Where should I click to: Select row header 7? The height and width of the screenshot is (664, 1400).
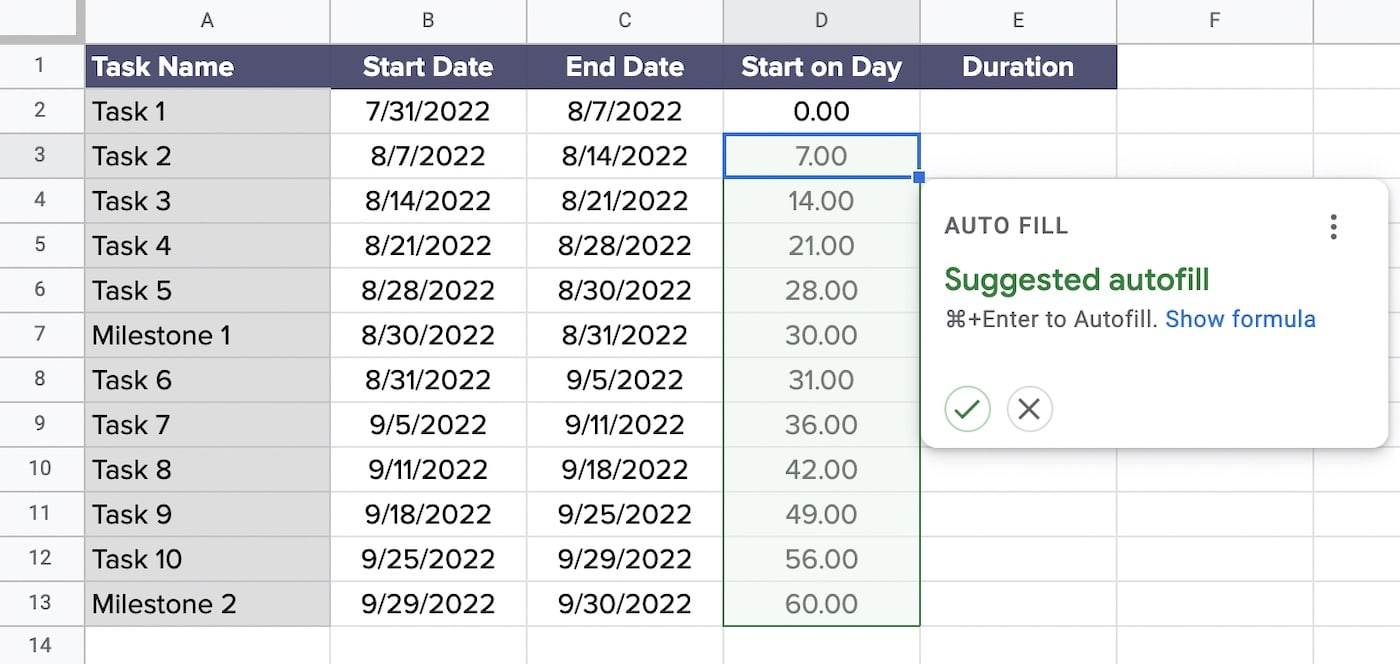coord(41,335)
